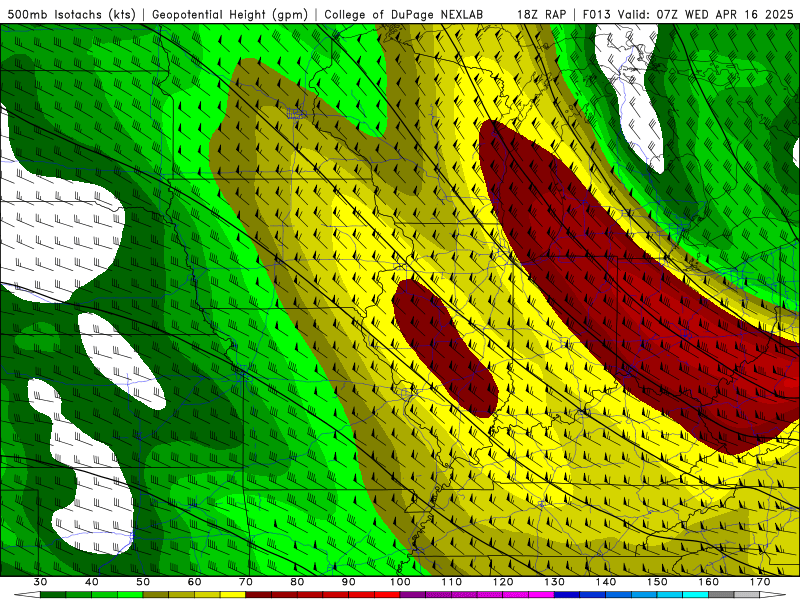
Task: Click 'College of DuPage NEXLAB' header text
Action: (404, 14)
